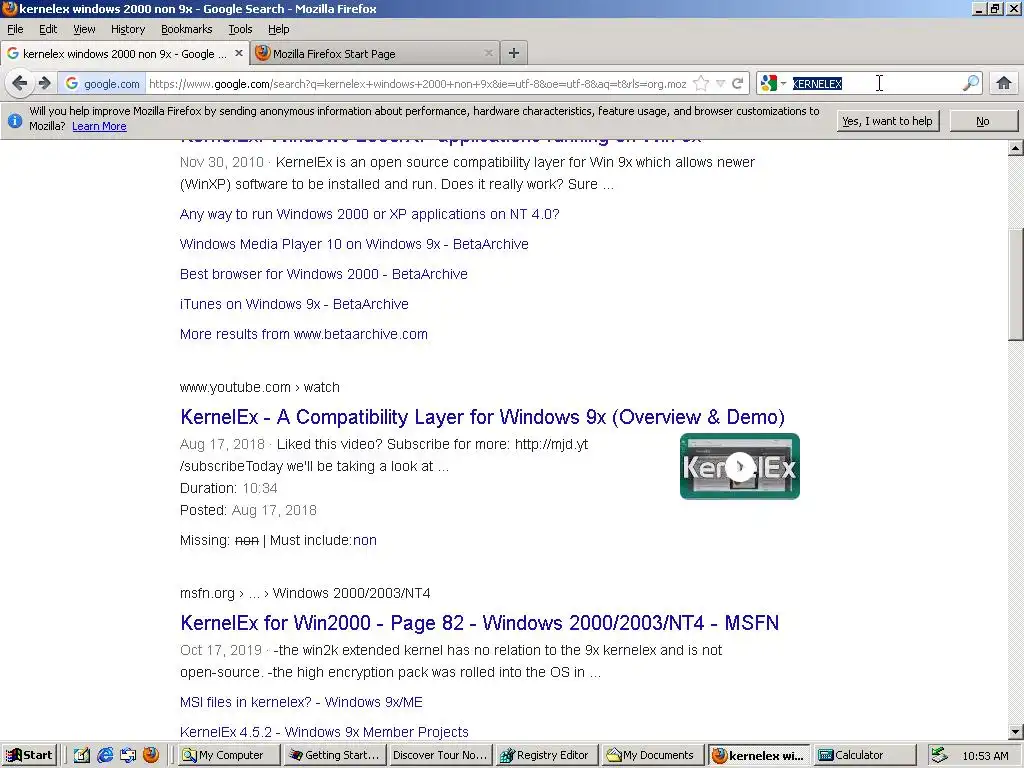Switch to Calculator taskbar window
Screen dimensions: 1024x768
[x=863, y=755]
